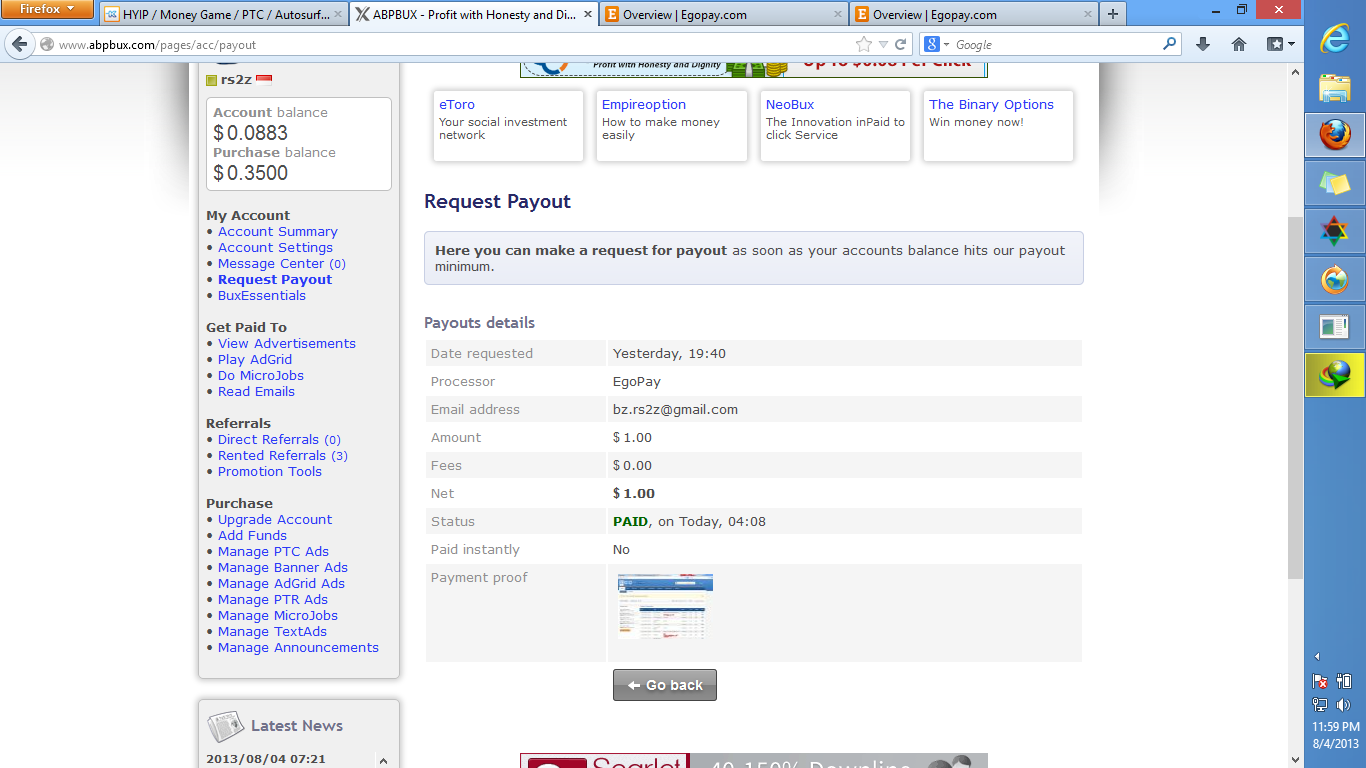Image resolution: width=1366 pixels, height=768 pixels.
Task: Open Manage Banner Ads link
Action: 283,567
